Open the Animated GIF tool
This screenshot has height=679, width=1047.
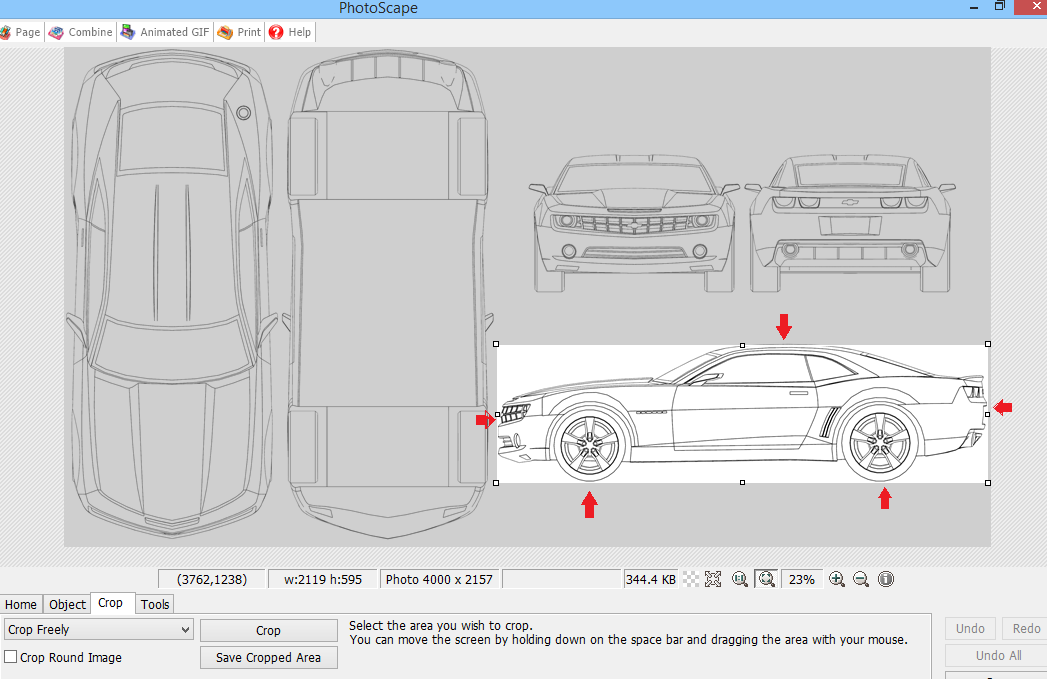tap(164, 31)
